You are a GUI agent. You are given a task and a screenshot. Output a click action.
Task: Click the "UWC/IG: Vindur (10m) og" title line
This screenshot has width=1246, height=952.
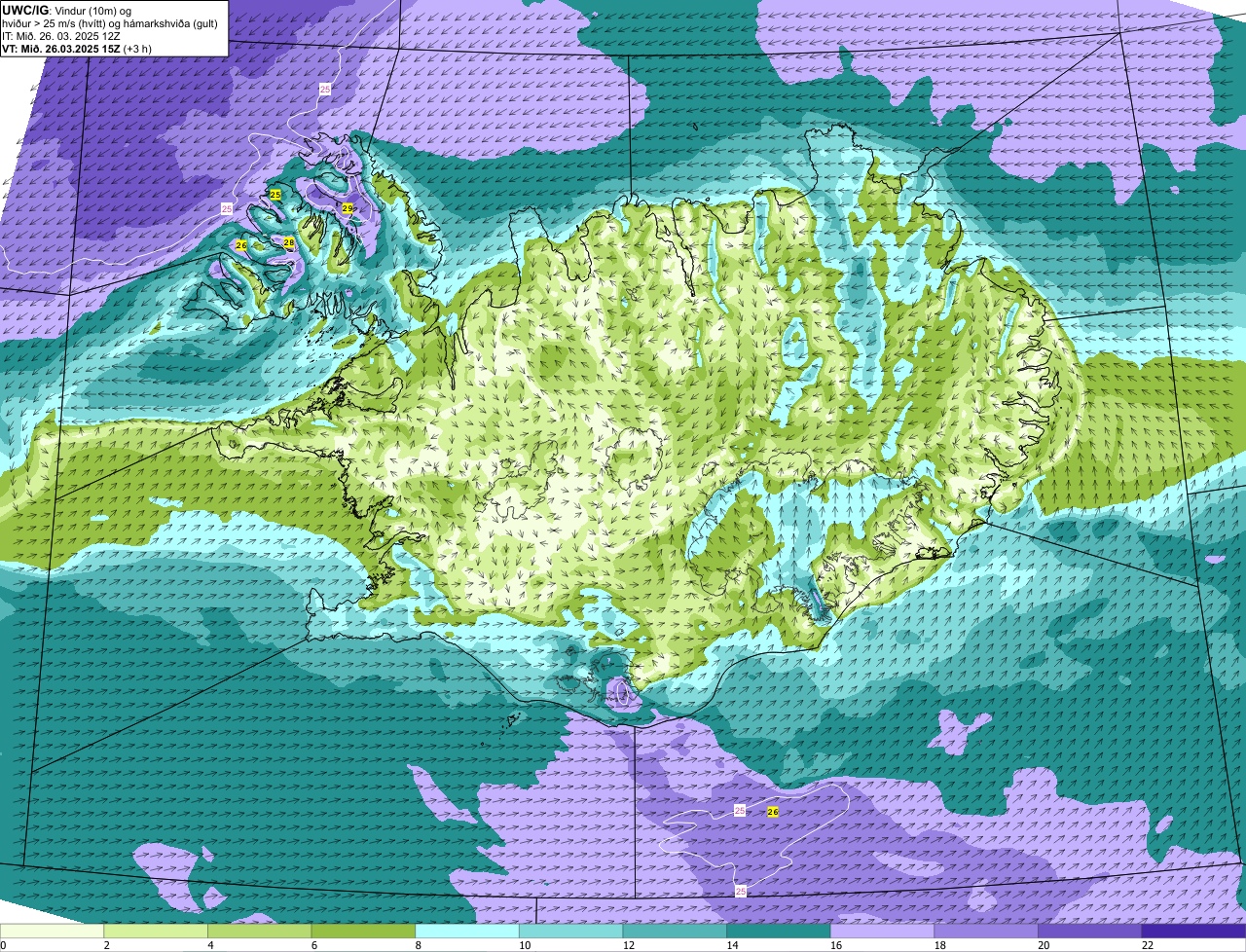pos(66,10)
